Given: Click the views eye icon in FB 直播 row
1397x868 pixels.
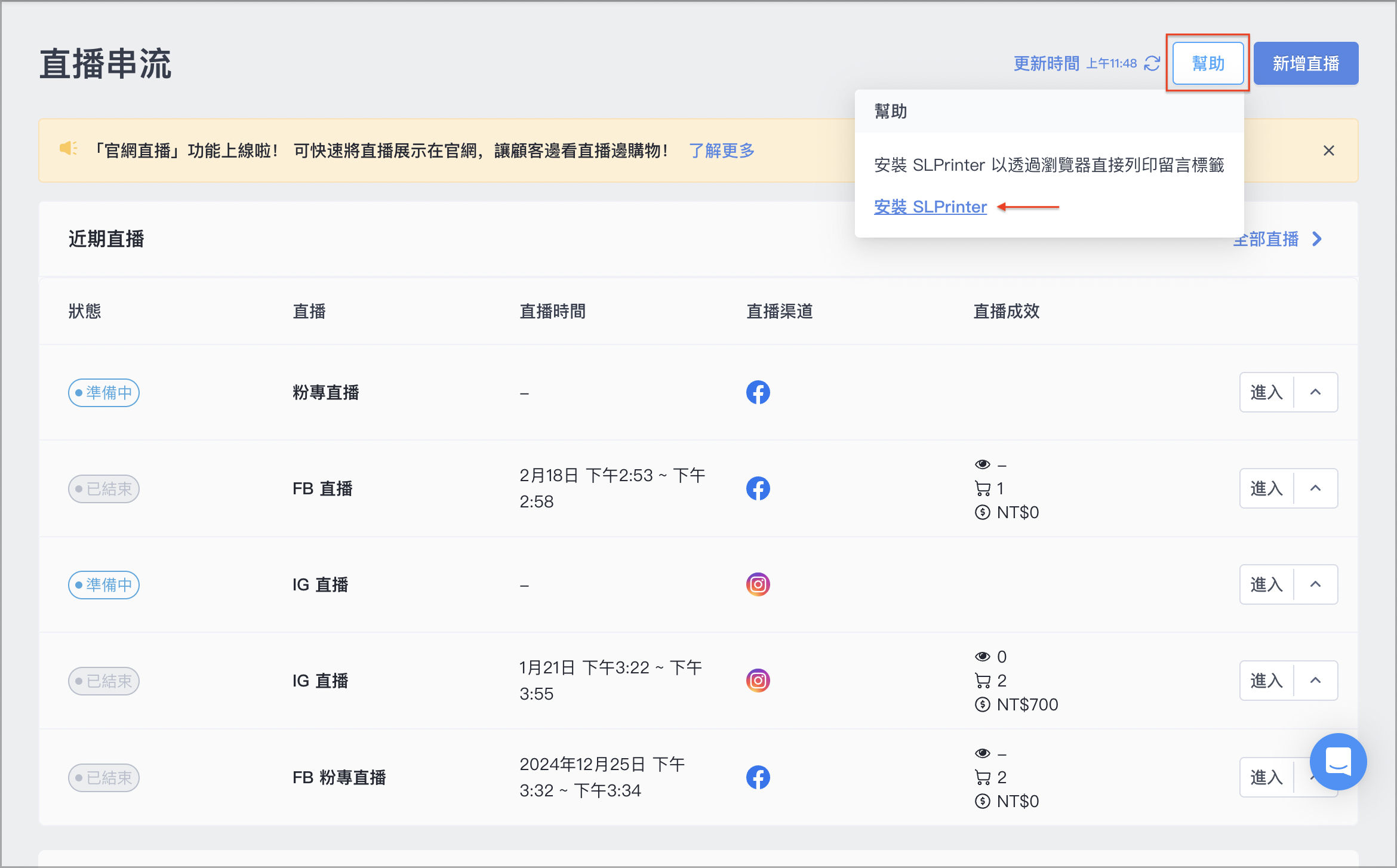Looking at the screenshot, I should coord(983,464).
